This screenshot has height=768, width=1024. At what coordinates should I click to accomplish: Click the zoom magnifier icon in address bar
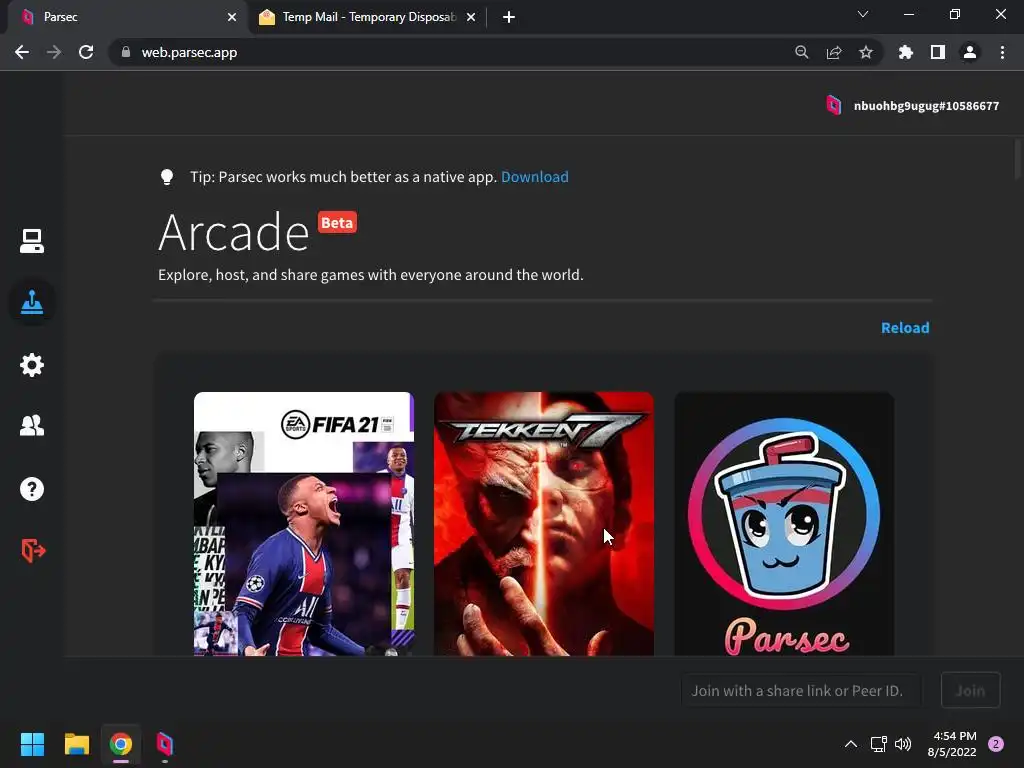(802, 52)
